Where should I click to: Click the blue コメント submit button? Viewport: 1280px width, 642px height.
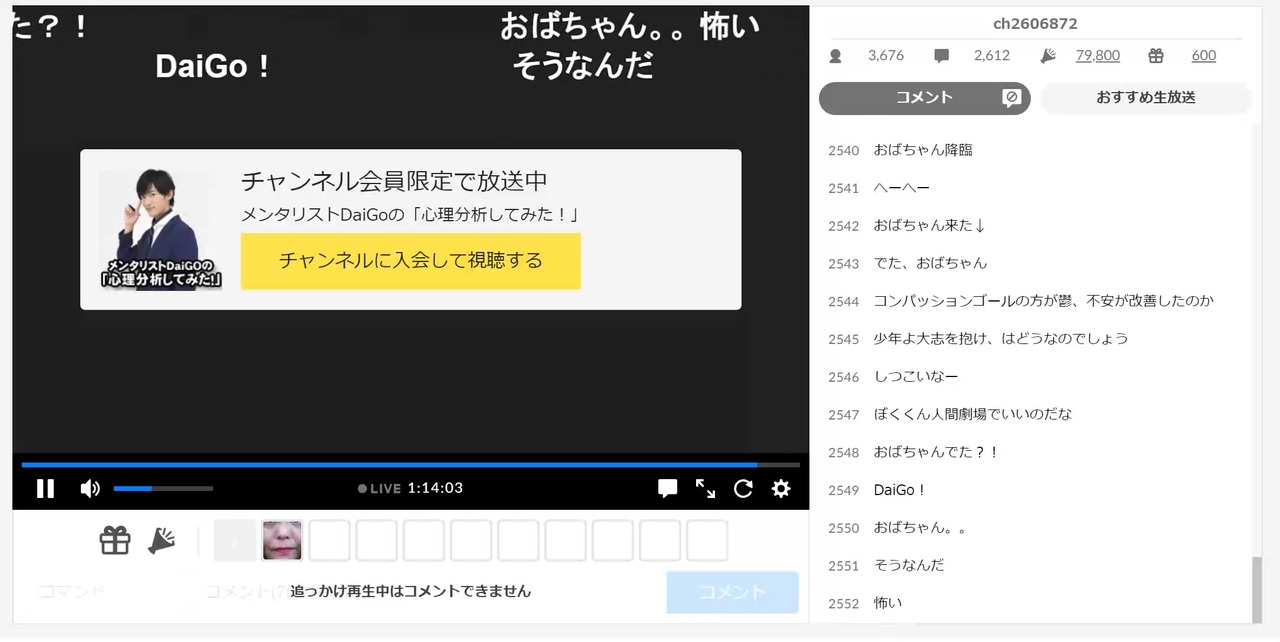[x=732, y=592]
